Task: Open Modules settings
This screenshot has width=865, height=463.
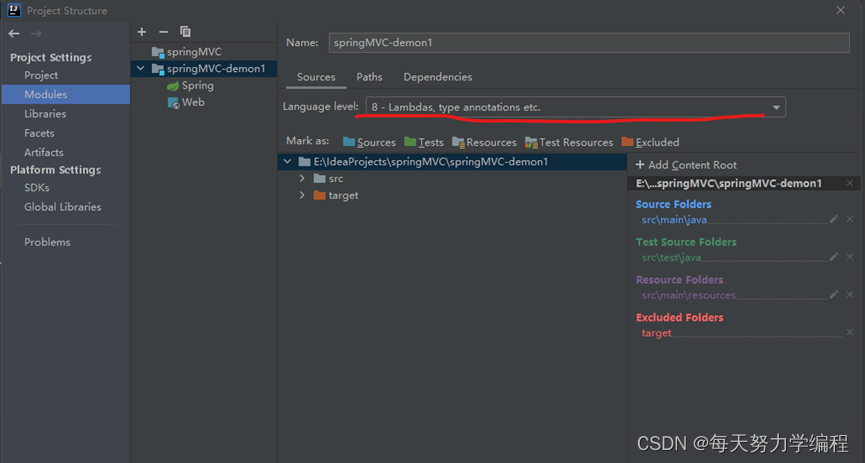Action: [x=66, y=94]
